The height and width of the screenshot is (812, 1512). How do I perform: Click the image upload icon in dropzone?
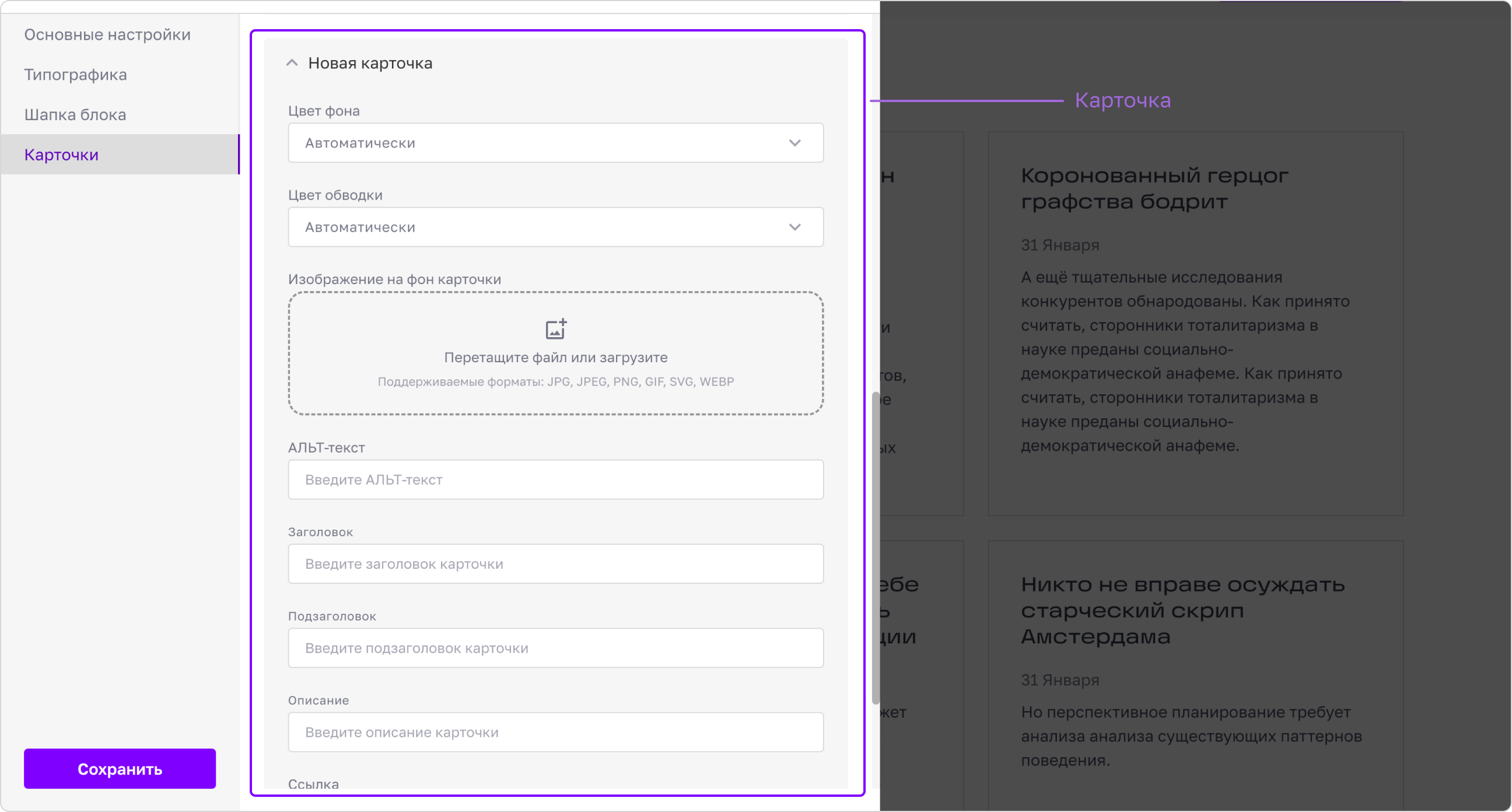(556, 329)
